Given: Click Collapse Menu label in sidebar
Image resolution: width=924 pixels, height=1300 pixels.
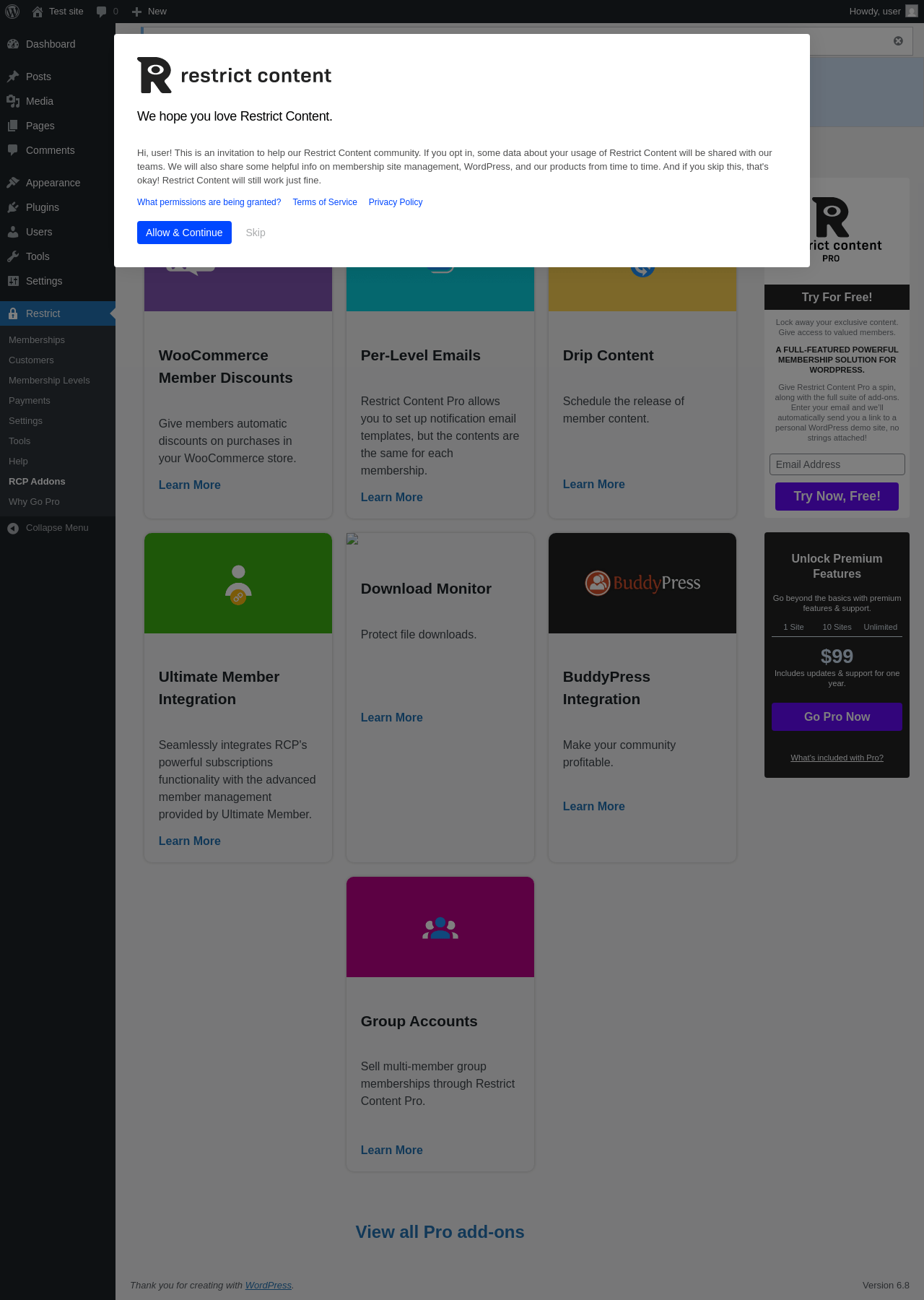Looking at the screenshot, I should coord(57,528).
